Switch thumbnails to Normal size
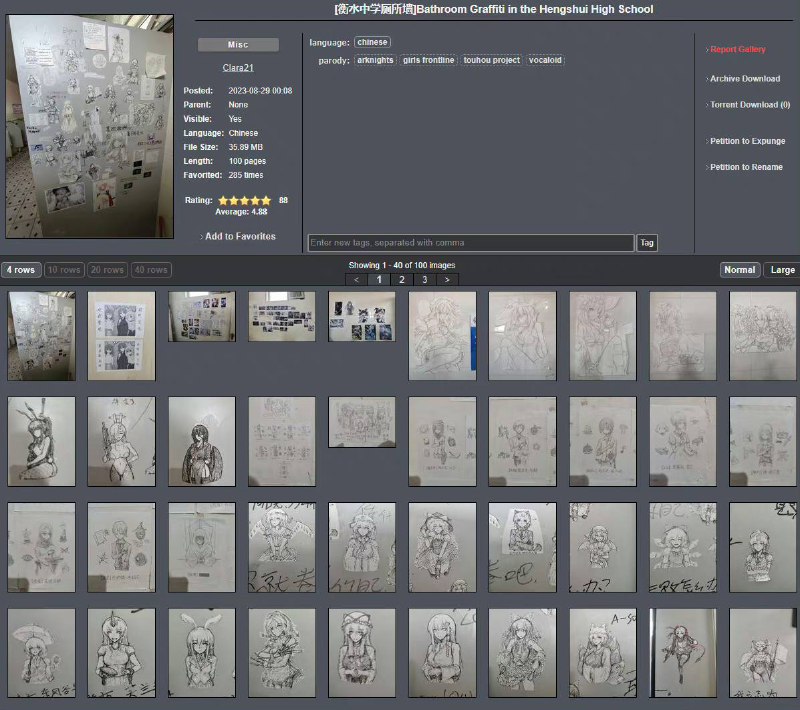 click(740, 270)
